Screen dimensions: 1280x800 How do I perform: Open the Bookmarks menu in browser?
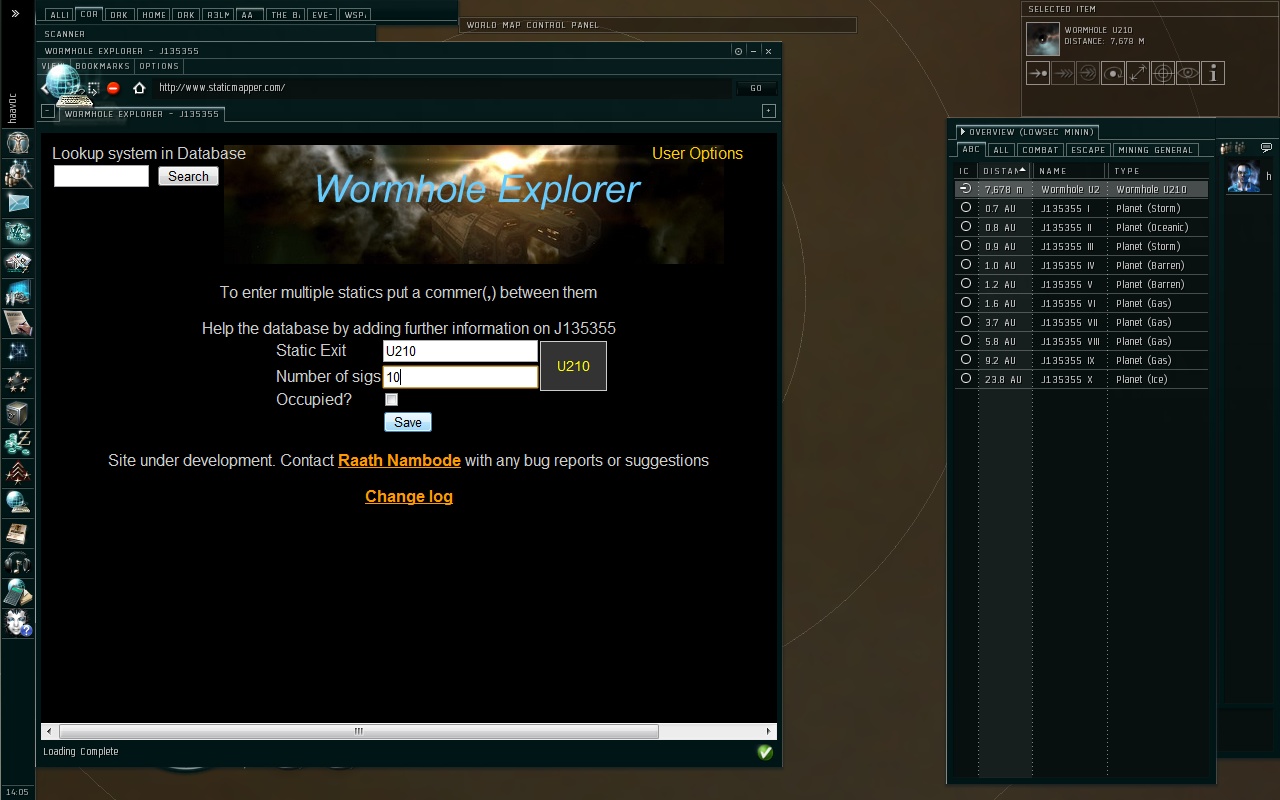click(102, 66)
